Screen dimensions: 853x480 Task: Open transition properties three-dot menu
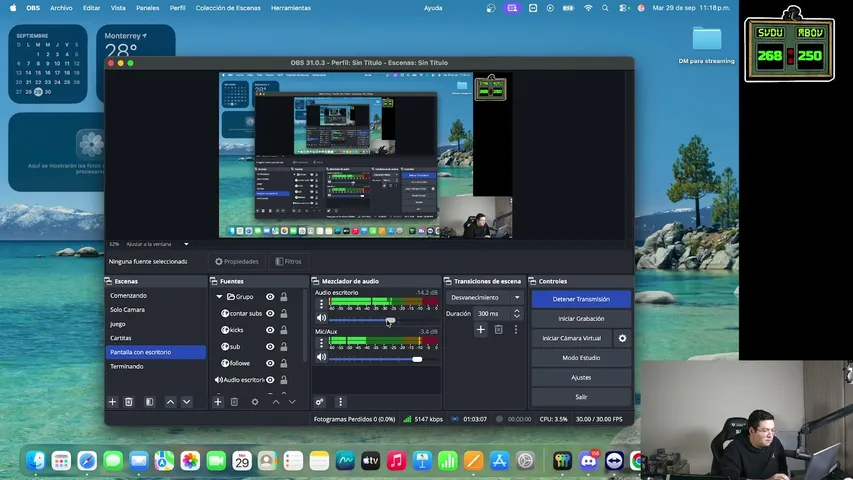point(516,329)
